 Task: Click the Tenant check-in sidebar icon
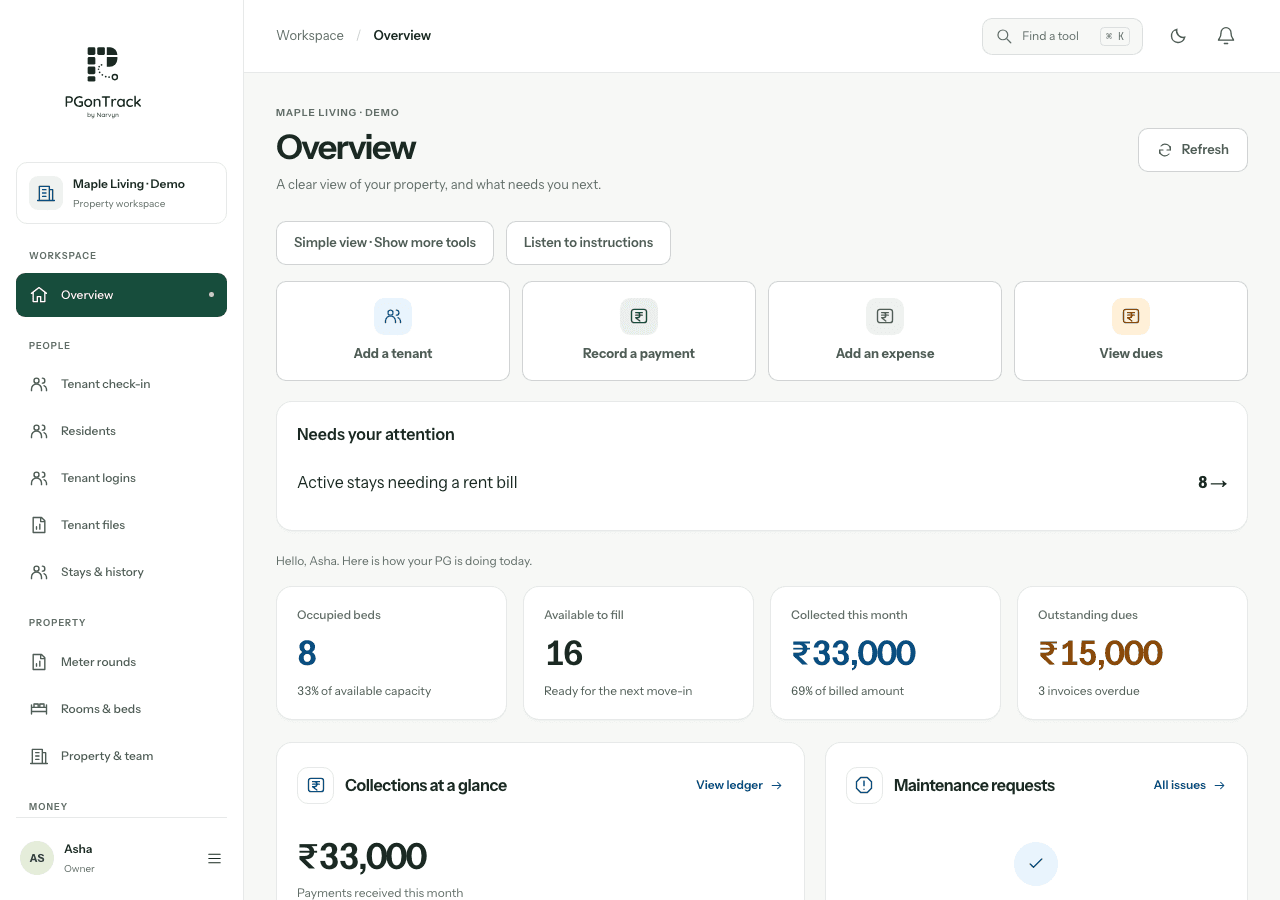click(39, 384)
